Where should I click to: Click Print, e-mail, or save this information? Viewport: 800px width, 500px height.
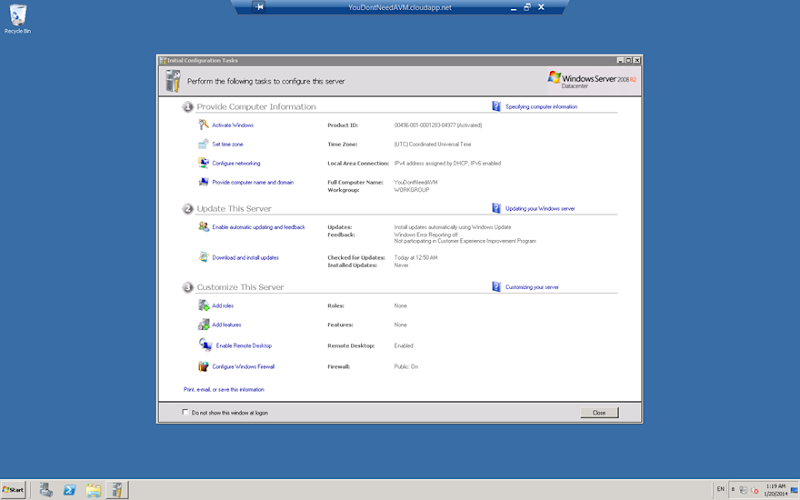click(224, 389)
